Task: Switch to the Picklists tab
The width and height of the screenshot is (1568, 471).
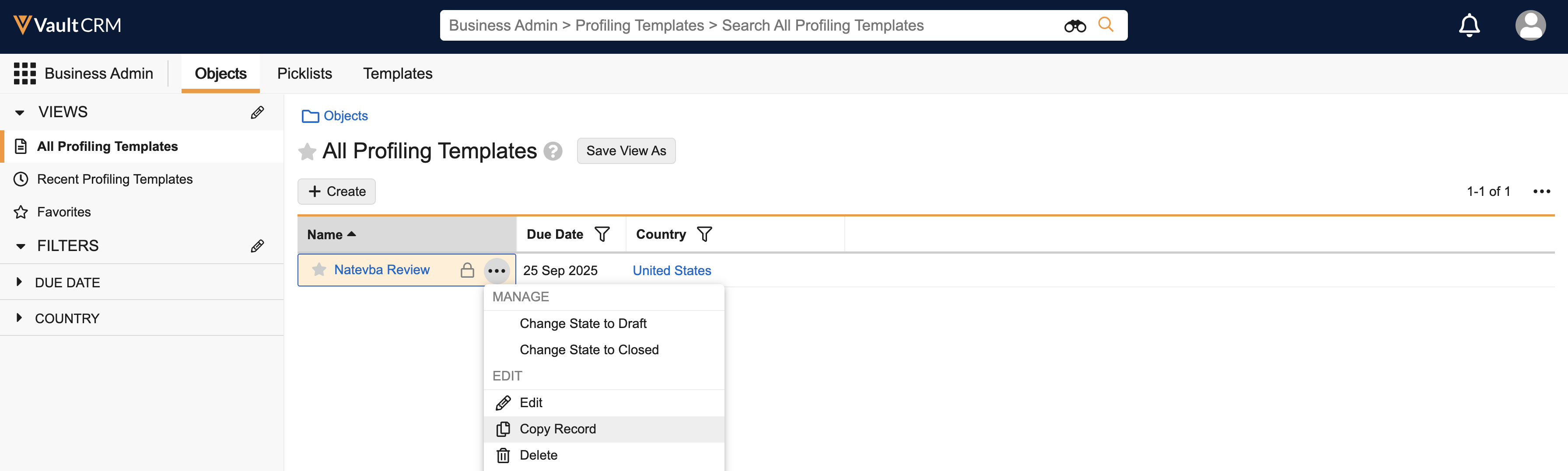Action: point(304,73)
